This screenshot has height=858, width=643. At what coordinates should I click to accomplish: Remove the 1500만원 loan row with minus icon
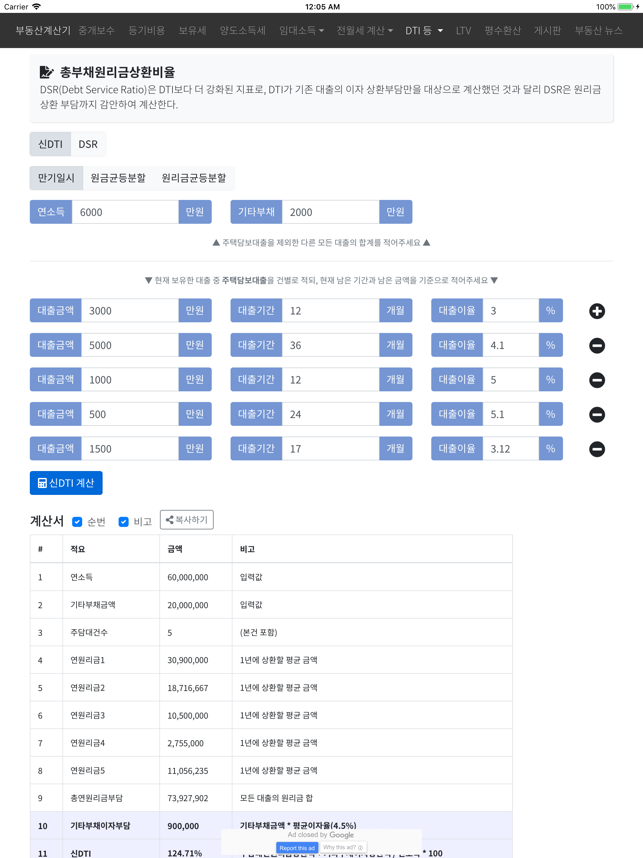click(x=597, y=449)
